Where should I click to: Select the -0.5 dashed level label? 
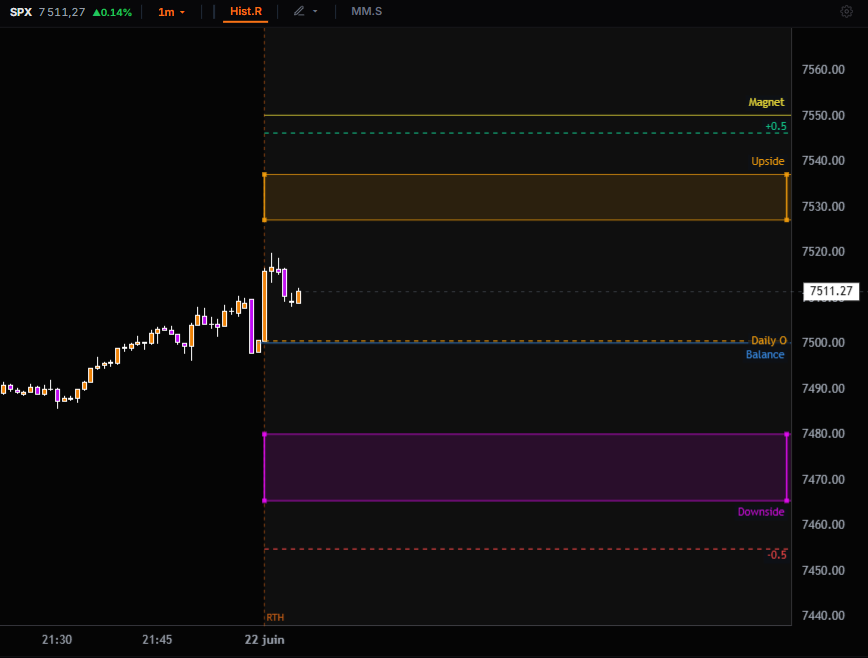(777, 555)
